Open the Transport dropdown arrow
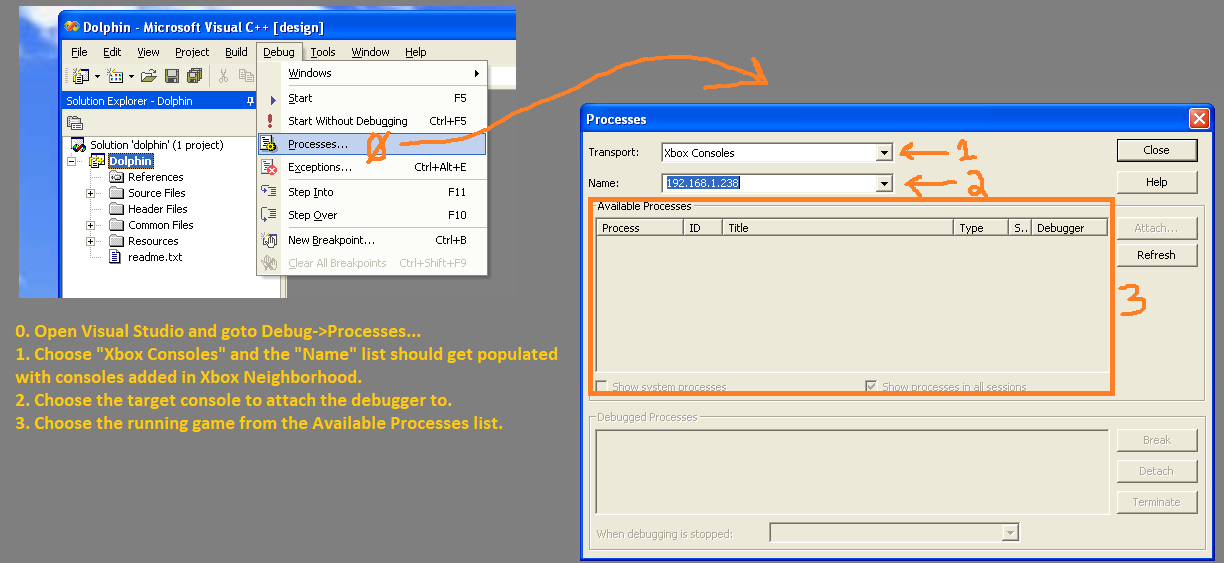Screen dimensions: 1224x563 884,153
